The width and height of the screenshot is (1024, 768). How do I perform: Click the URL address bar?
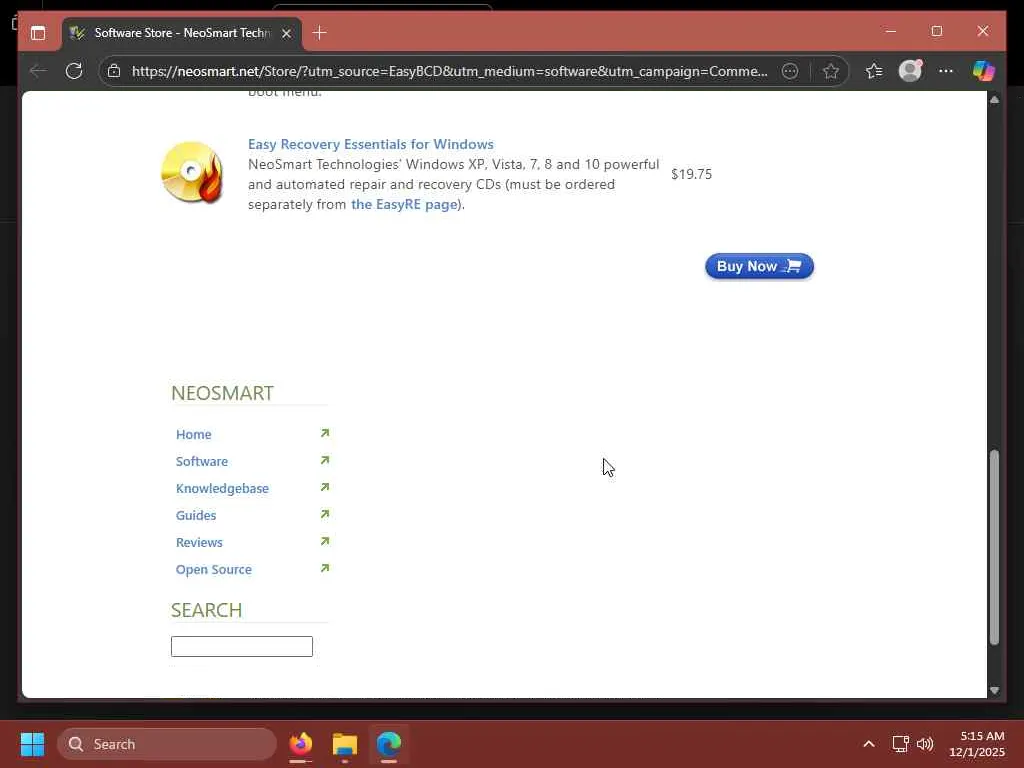[449, 71]
